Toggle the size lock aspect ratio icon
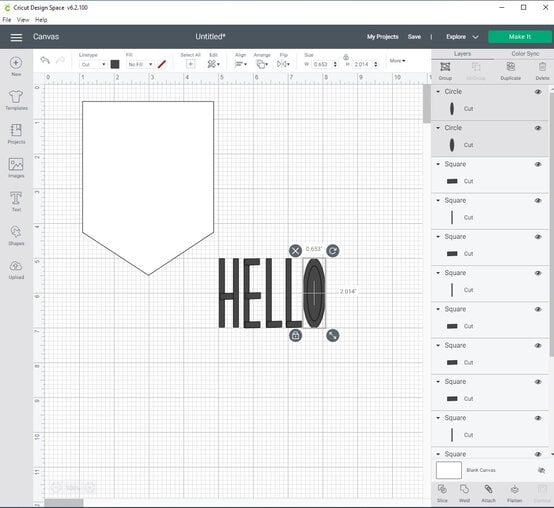This screenshot has width=554, height=508. [x=346, y=57]
